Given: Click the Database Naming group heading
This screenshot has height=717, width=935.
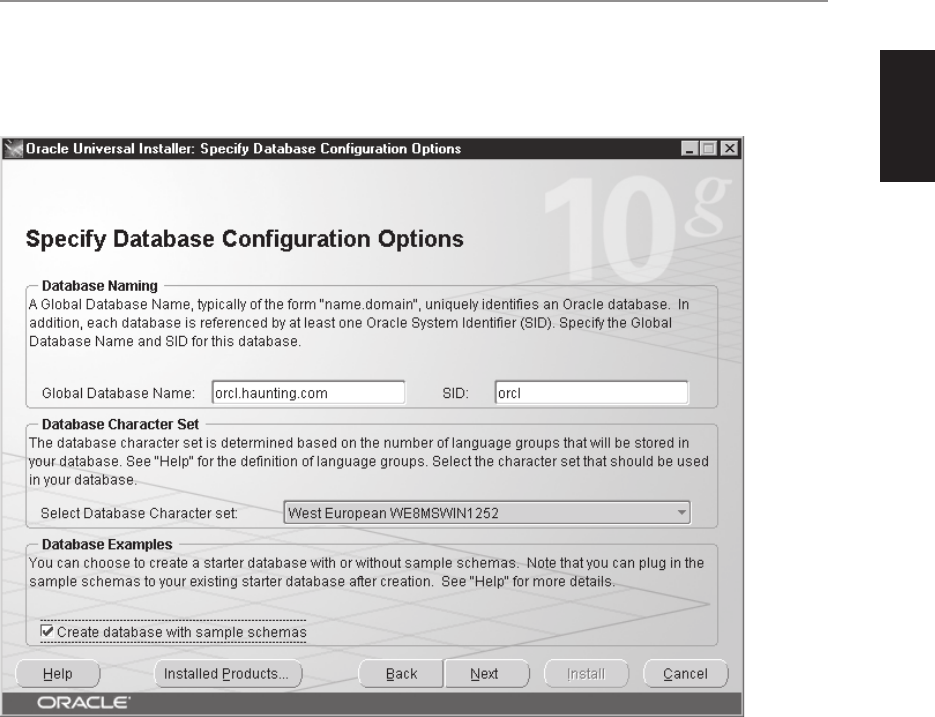Looking at the screenshot, I should pyautogui.click(x=100, y=286).
